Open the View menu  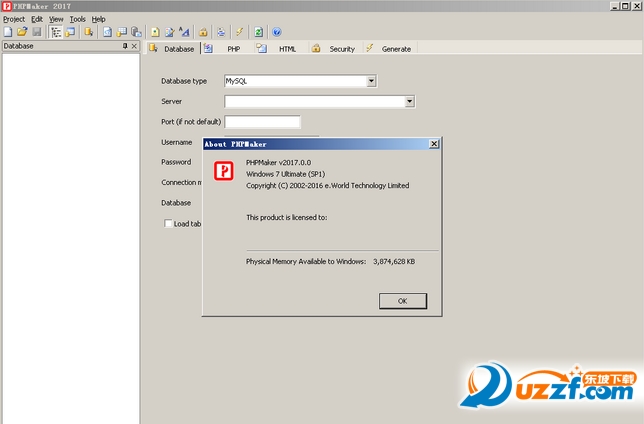[56, 19]
